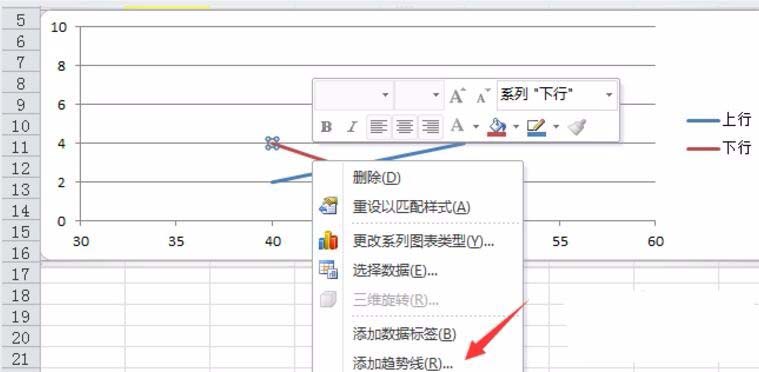Image resolution: width=759 pixels, height=372 pixels.
Task: Select the red 下行 data line
Action: pyautogui.click(x=299, y=152)
